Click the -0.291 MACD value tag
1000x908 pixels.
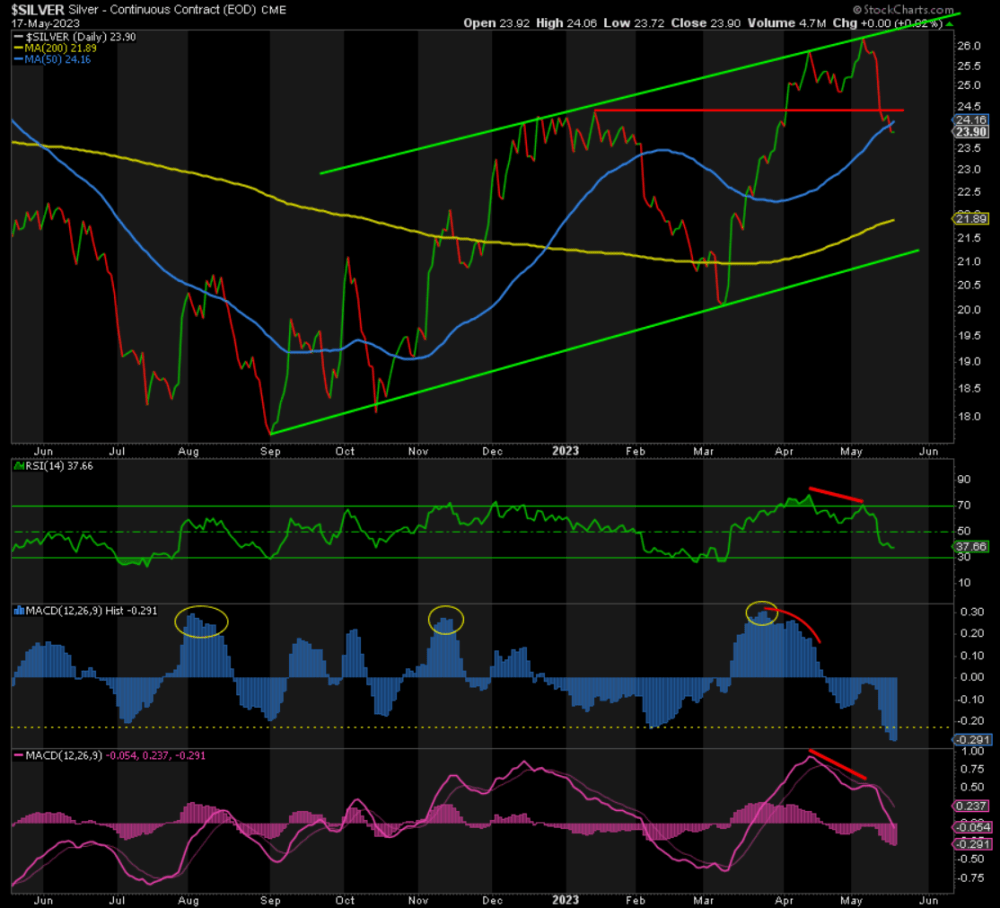coord(972,737)
